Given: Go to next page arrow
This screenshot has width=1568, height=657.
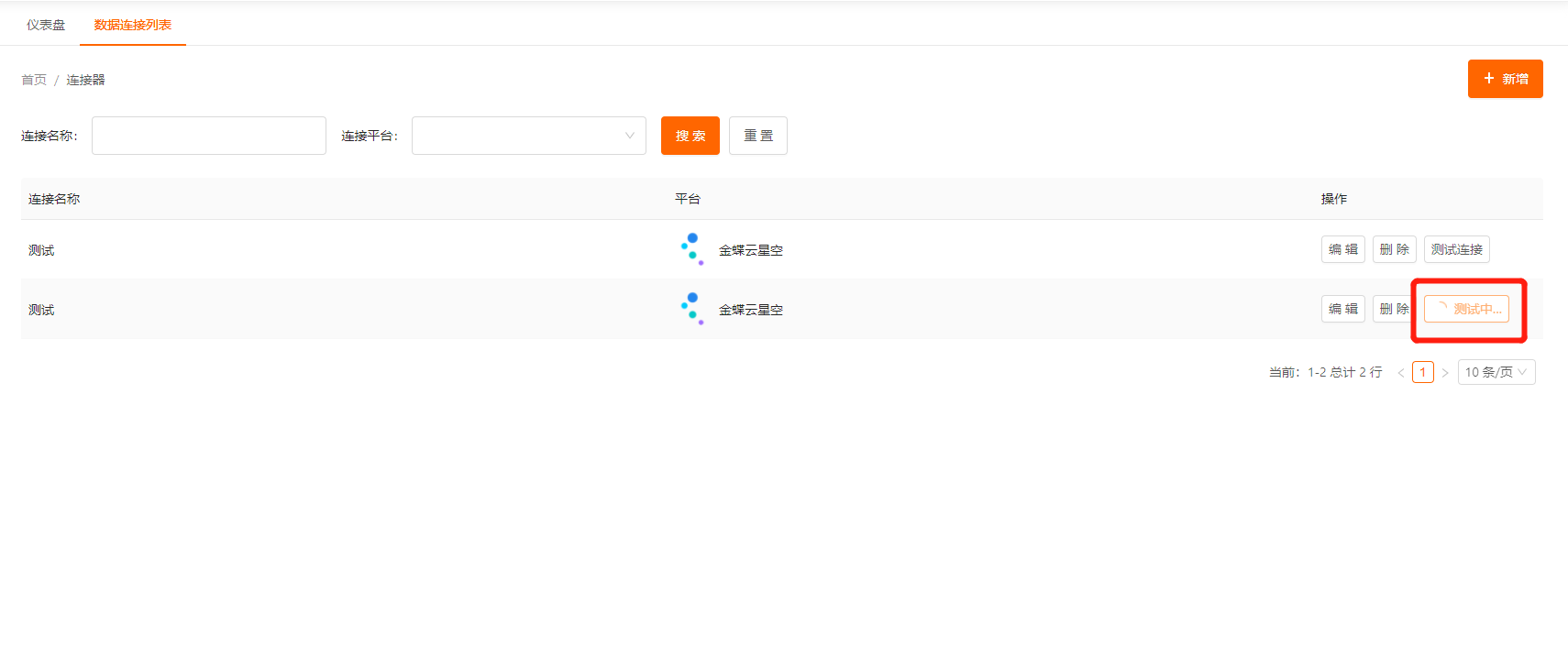Looking at the screenshot, I should 1445,372.
